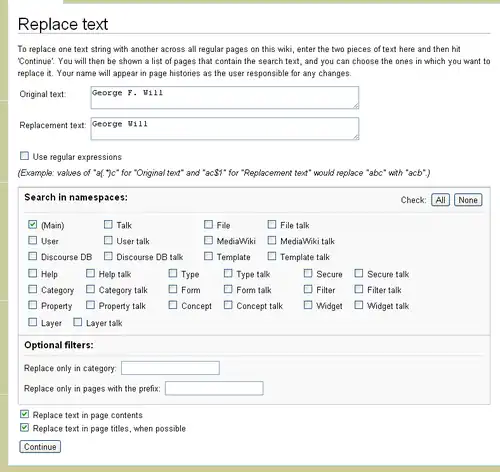Check the Form talk namespace
This screenshot has height=472, width=500.
click(228, 289)
